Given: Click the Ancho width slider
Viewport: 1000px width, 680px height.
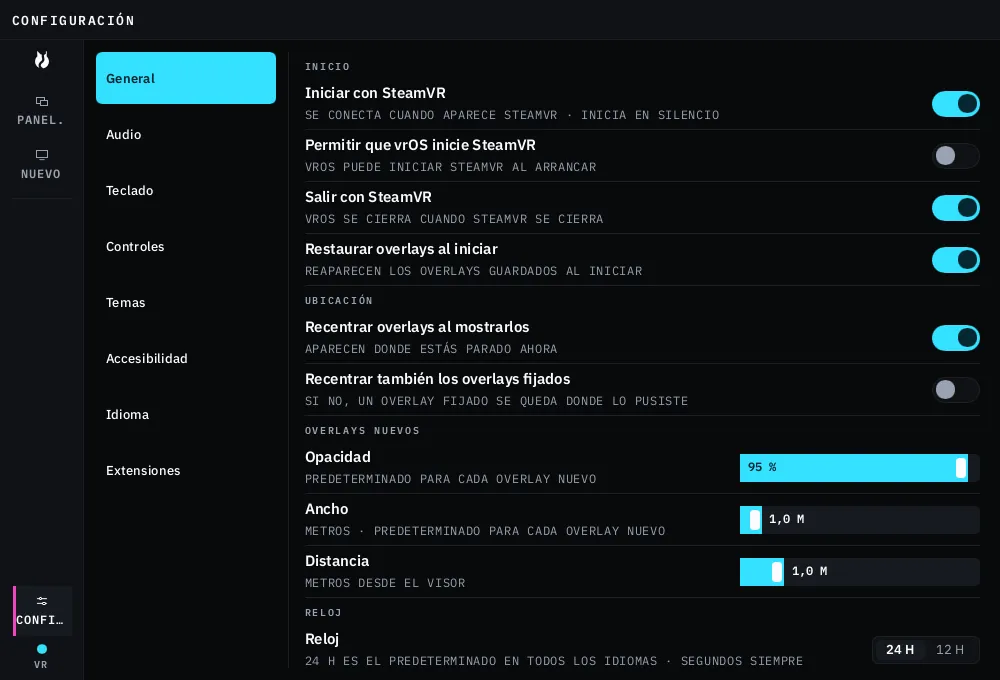Looking at the screenshot, I should tap(860, 520).
